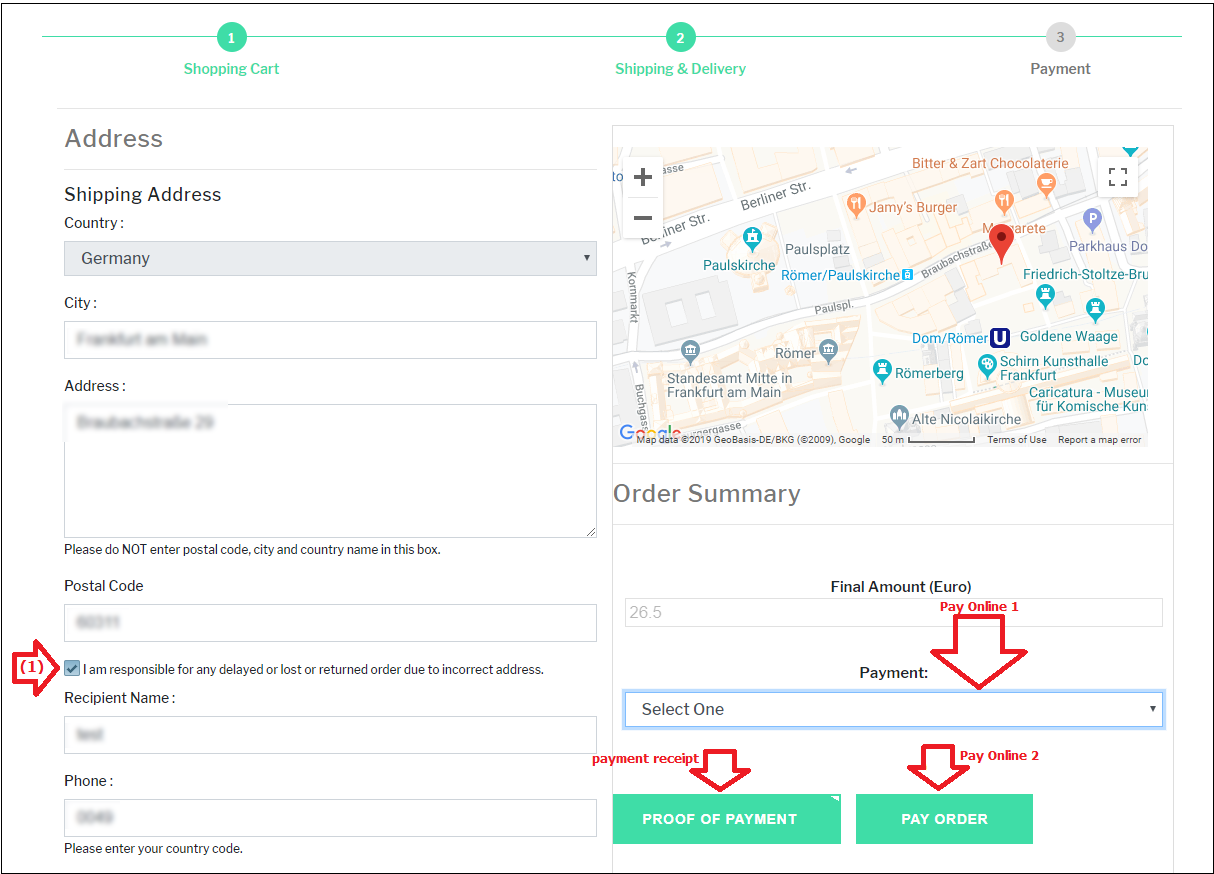The width and height of the screenshot is (1214, 874).
Task: Open the map Terms of Use link
Action: (1016, 440)
